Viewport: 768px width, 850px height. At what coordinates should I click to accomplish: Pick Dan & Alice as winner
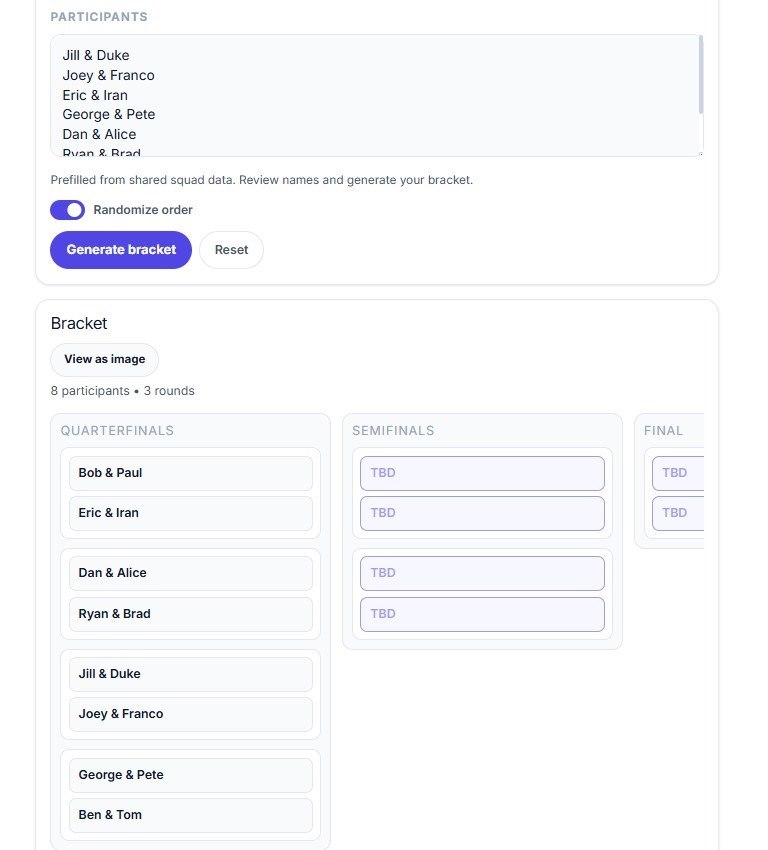pos(190,573)
